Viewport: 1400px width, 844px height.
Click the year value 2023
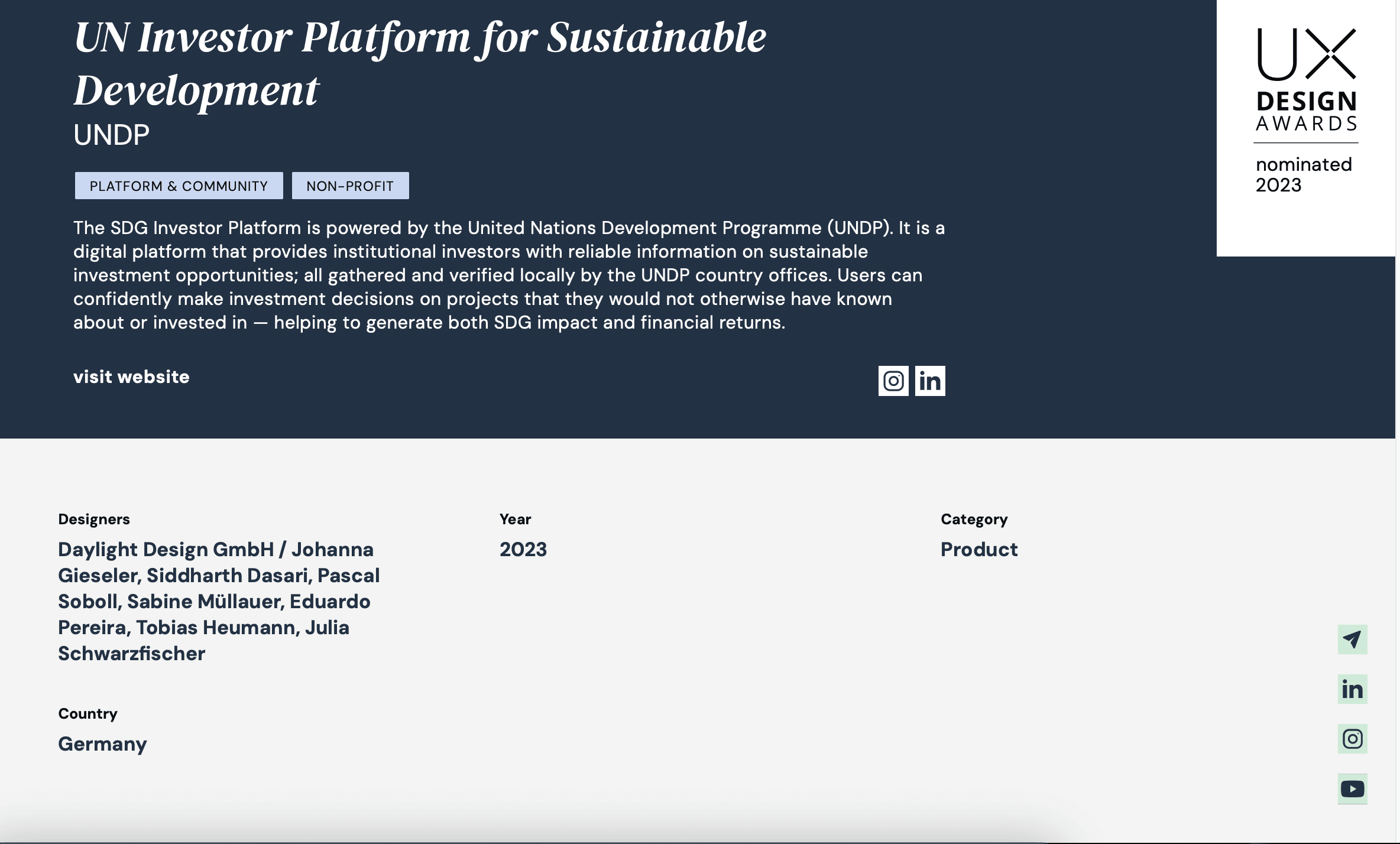523,550
